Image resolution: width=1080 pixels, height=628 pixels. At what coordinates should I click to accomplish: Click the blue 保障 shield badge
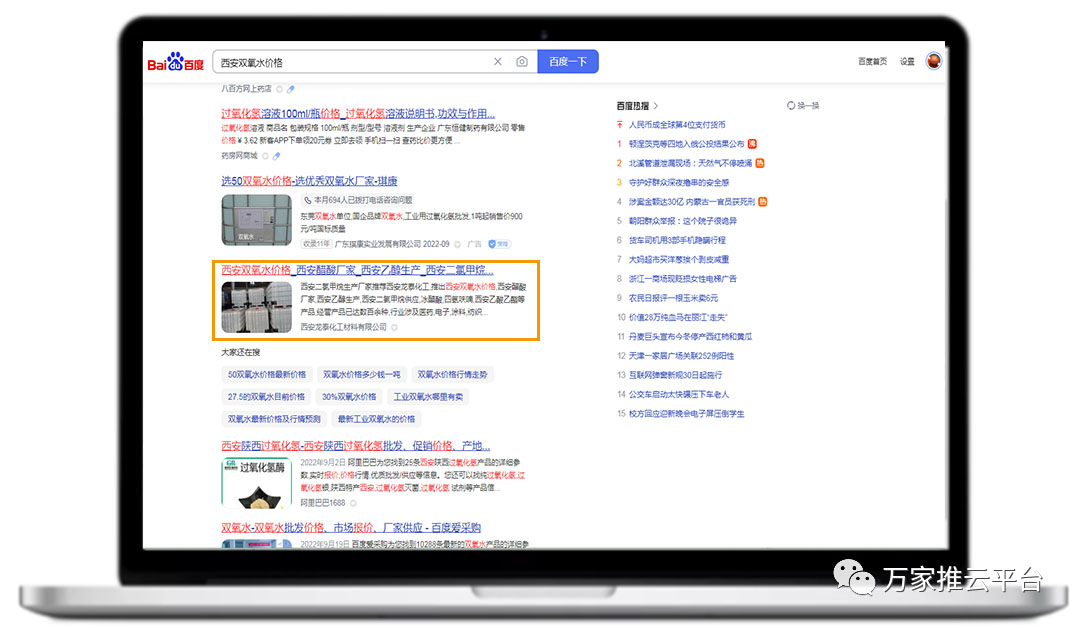coord(503,243)
